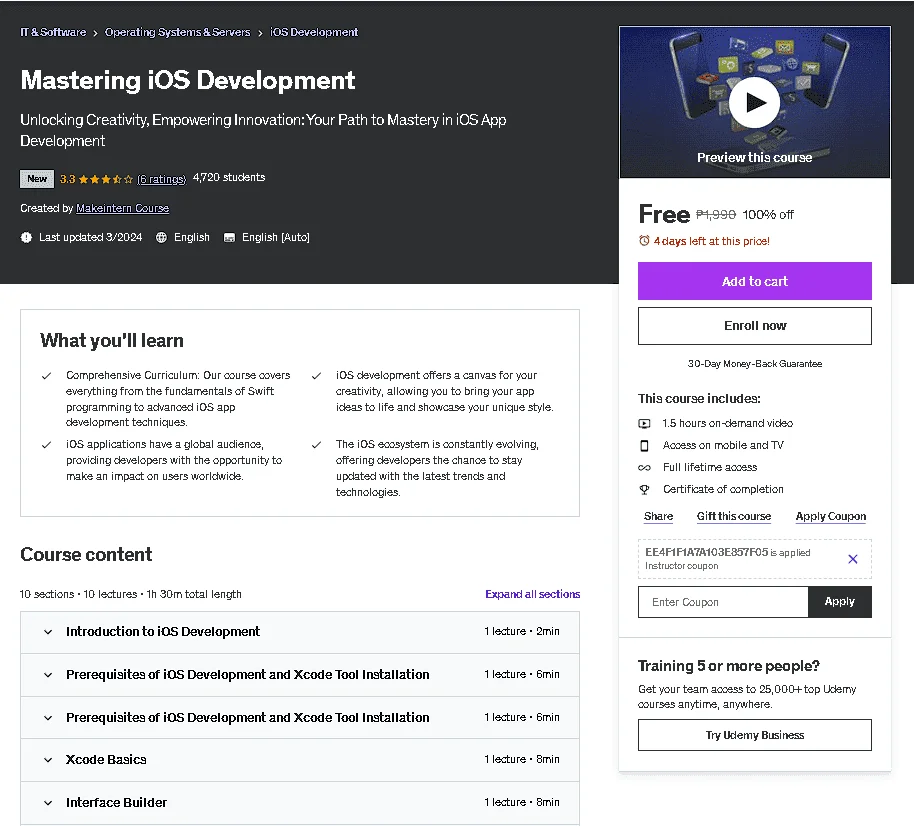Click the closed captions icon
This screenshot has height=826, width=914.
click(230, 238)
